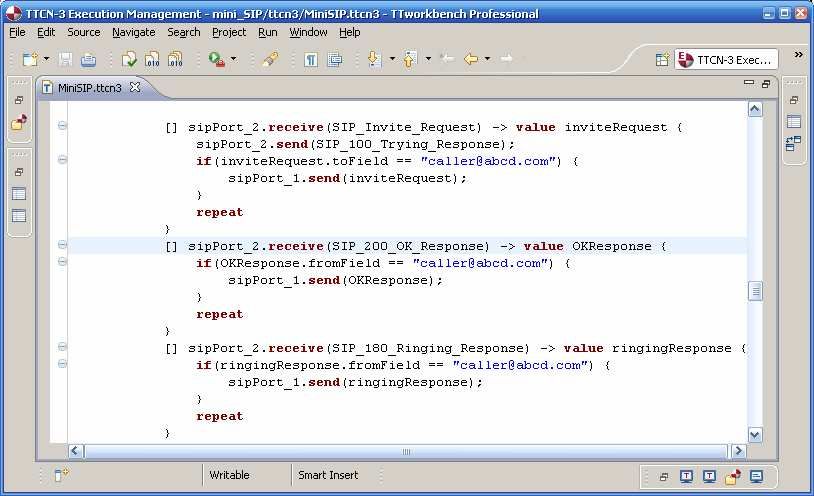Click the yellow Back navigation arrow

click(x=471, y=59)
